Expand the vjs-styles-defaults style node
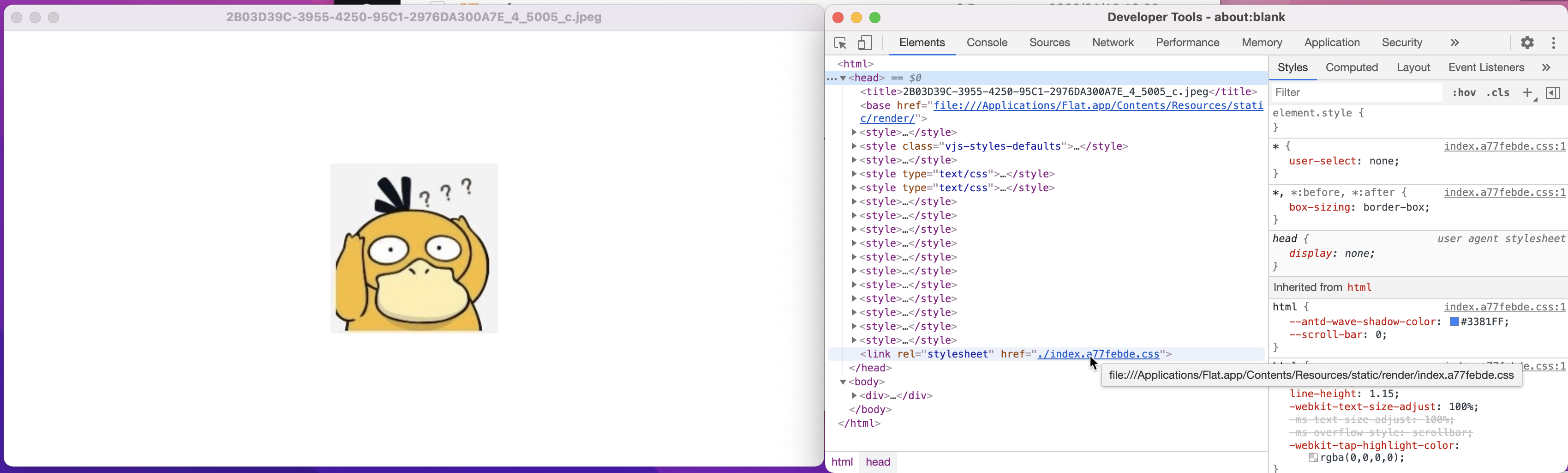This screenshot has width=1568, height=473. tap(854, 146)
